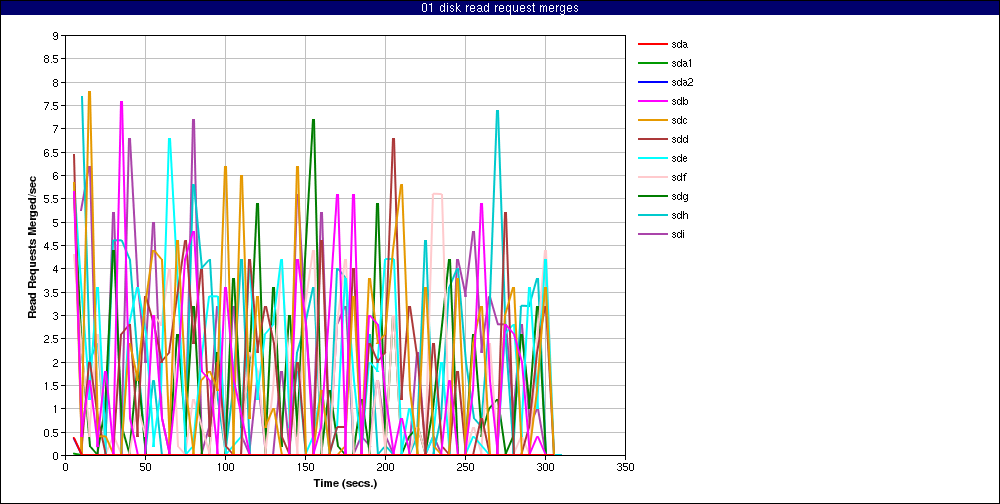Click the pink sdf legend line

pyautogui.click(x=651, y=177)
